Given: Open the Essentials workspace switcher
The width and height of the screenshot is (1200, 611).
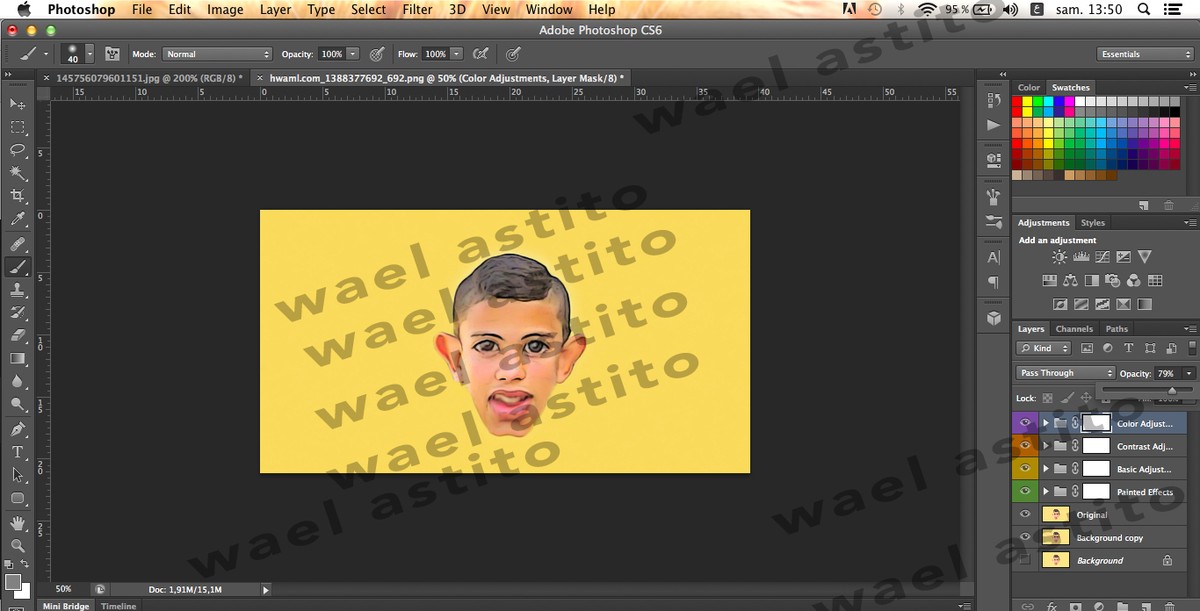Looking at the screenshot, I should (1145, 54).
